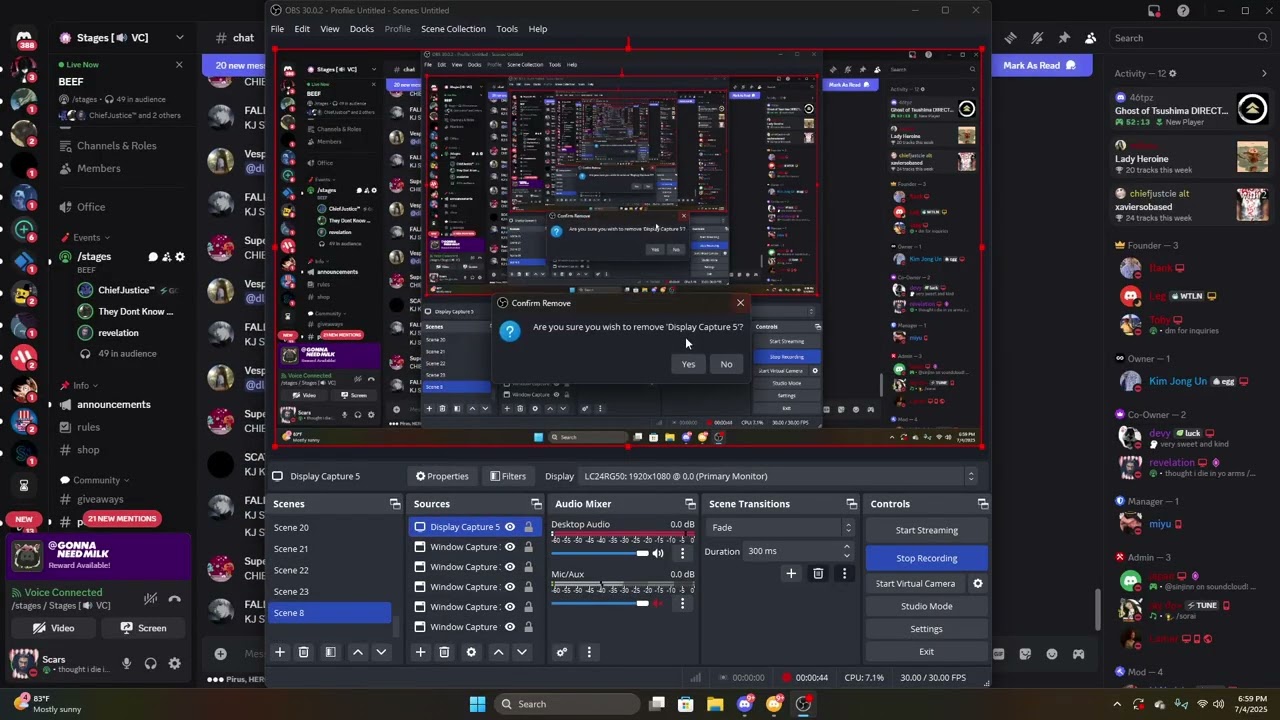Move scene down arrow in the Scenes toolbar
The width and height of the screenshot is (1280, 720).
[381, 652]
